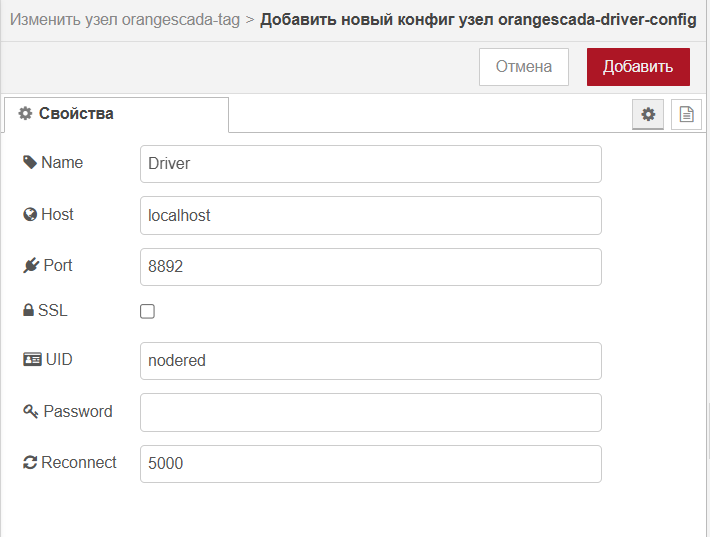Click the ID card icon beside UID
The image size is (710, 537).
click(x=32, y=360)
